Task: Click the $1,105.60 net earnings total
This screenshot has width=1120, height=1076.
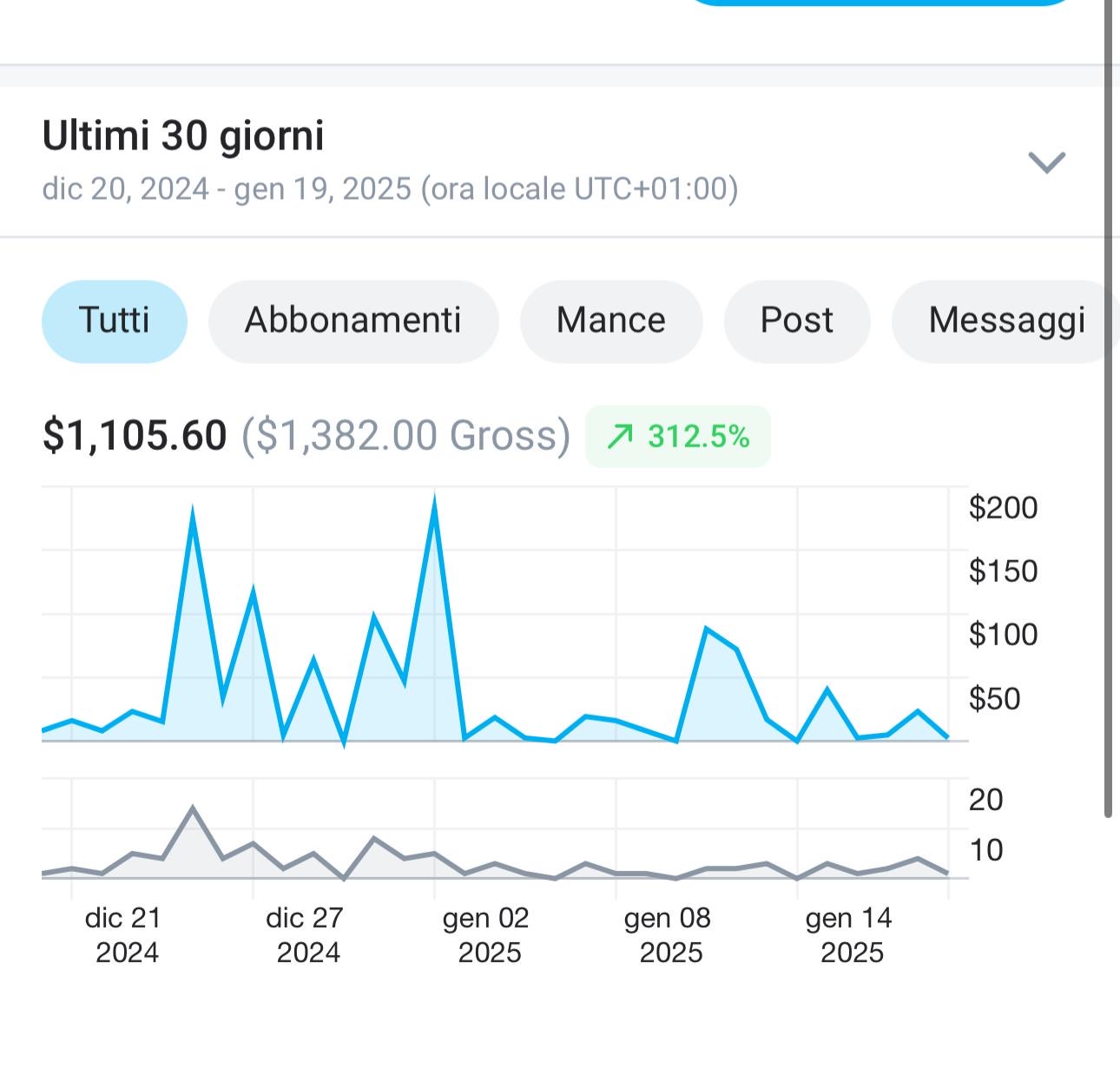Action: tap(135, 435)
